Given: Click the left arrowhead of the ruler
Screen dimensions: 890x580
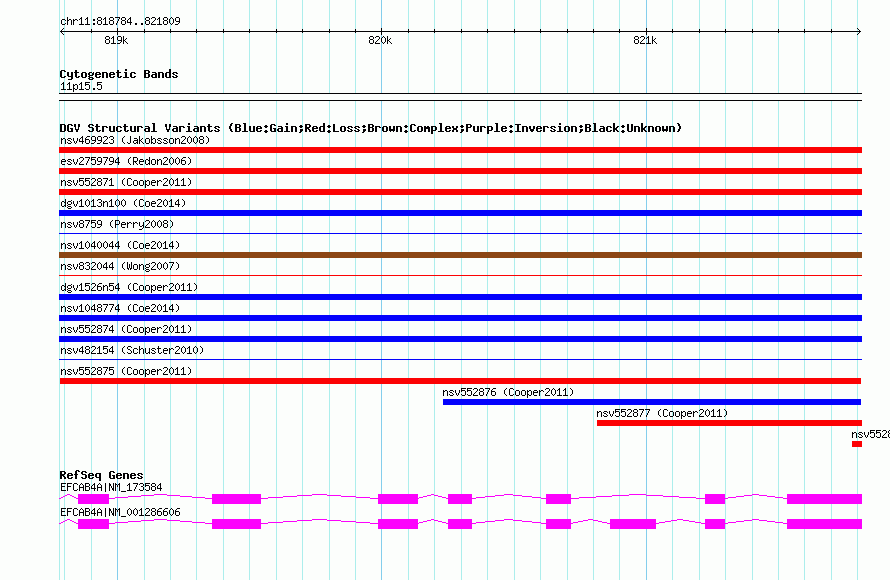Looking at the screenshot, I should click(62, 31).
